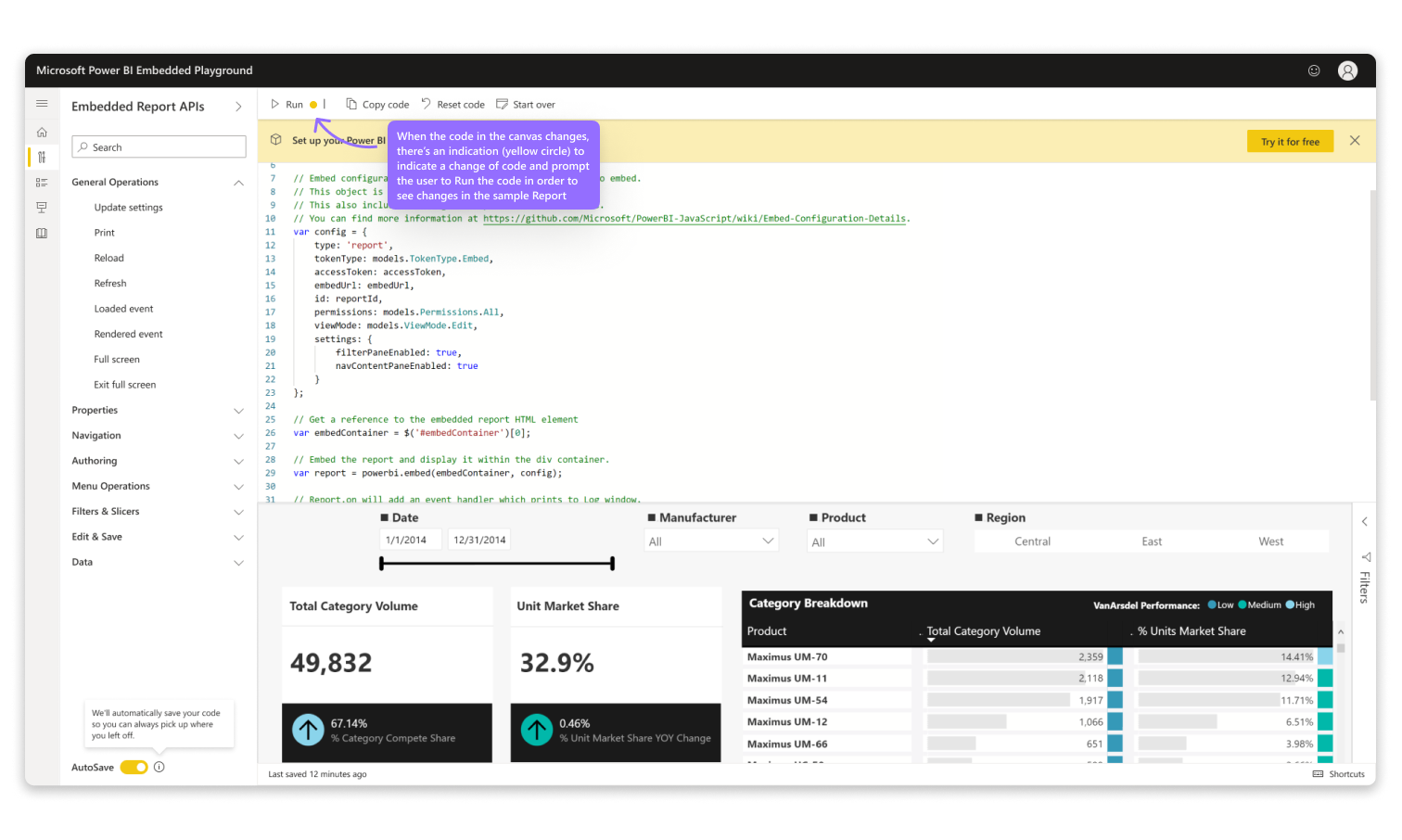The height and width of the screenshot is (840, 1402).
Task: Click the Low performance legend swatch
Action: click(x=1212, y=605)
